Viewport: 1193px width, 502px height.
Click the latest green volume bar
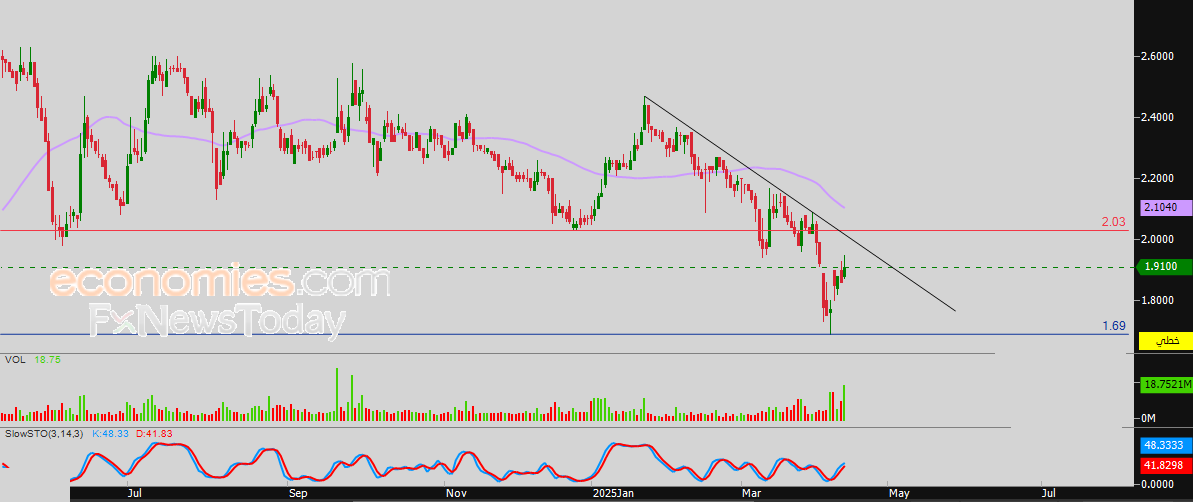pyautogui.click(x=844, y=403)
